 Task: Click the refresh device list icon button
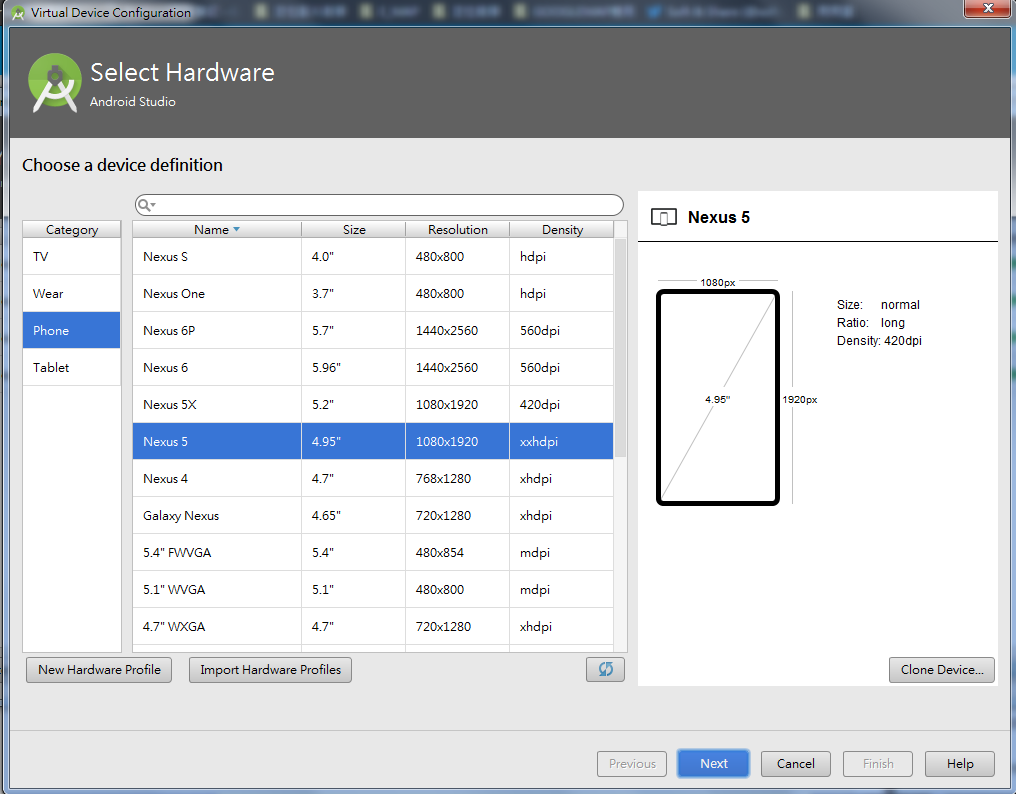(x=605, y=670)
